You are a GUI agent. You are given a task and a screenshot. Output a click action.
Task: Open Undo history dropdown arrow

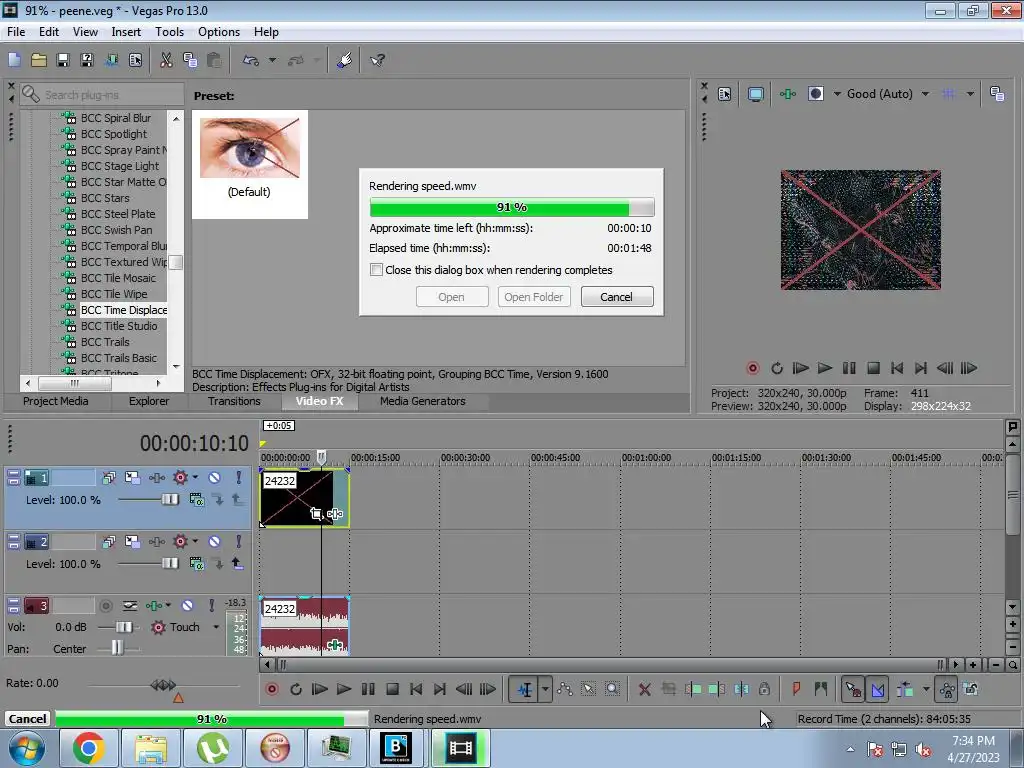tap(272, 61)
